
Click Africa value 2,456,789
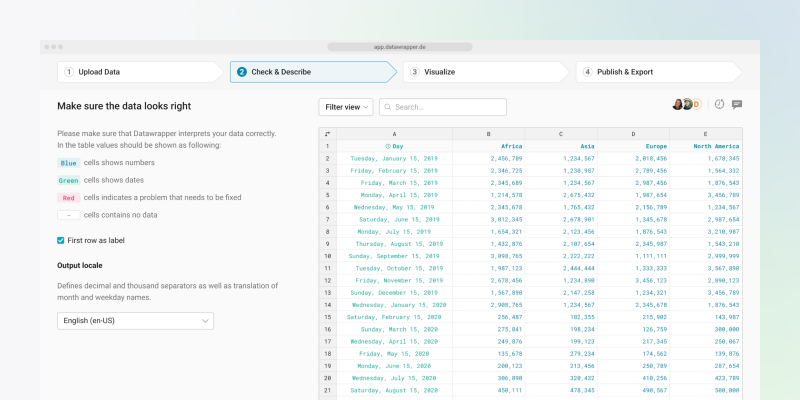[488, 159]
